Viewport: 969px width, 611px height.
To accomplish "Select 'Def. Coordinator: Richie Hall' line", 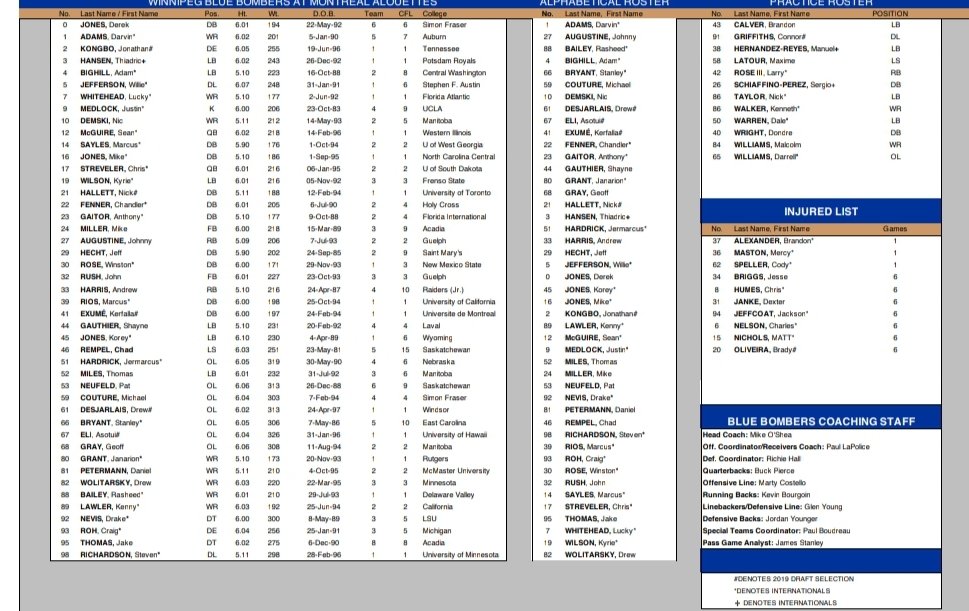I will click(751, 458).
